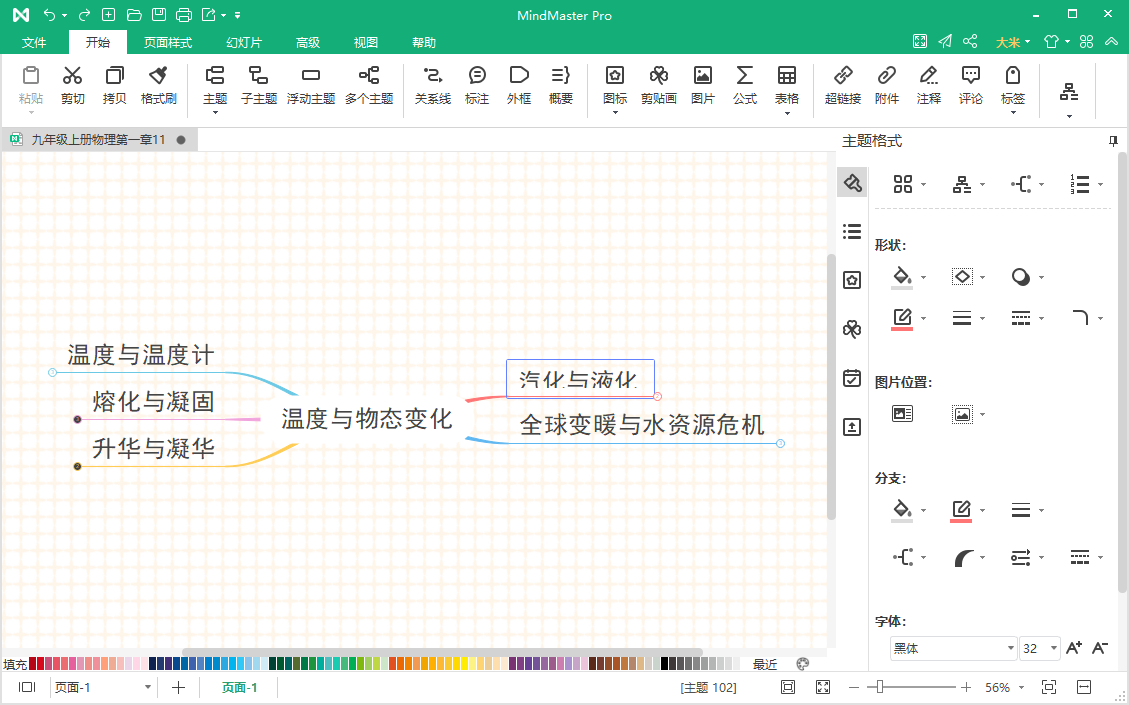Switch to the 高级 tab
This screenshot has width=1129, height=705.
pyautogui.click(x=307, y=42)
